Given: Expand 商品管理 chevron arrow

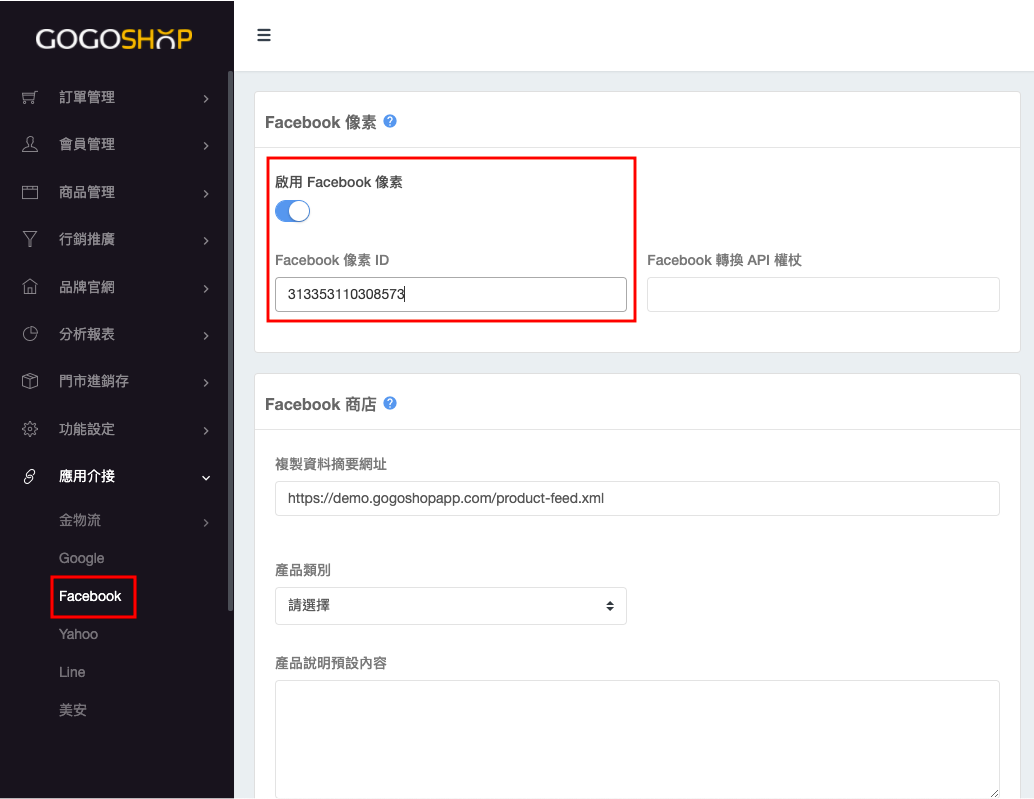Looking at the screenshot, I should click(x=206, y=194).
